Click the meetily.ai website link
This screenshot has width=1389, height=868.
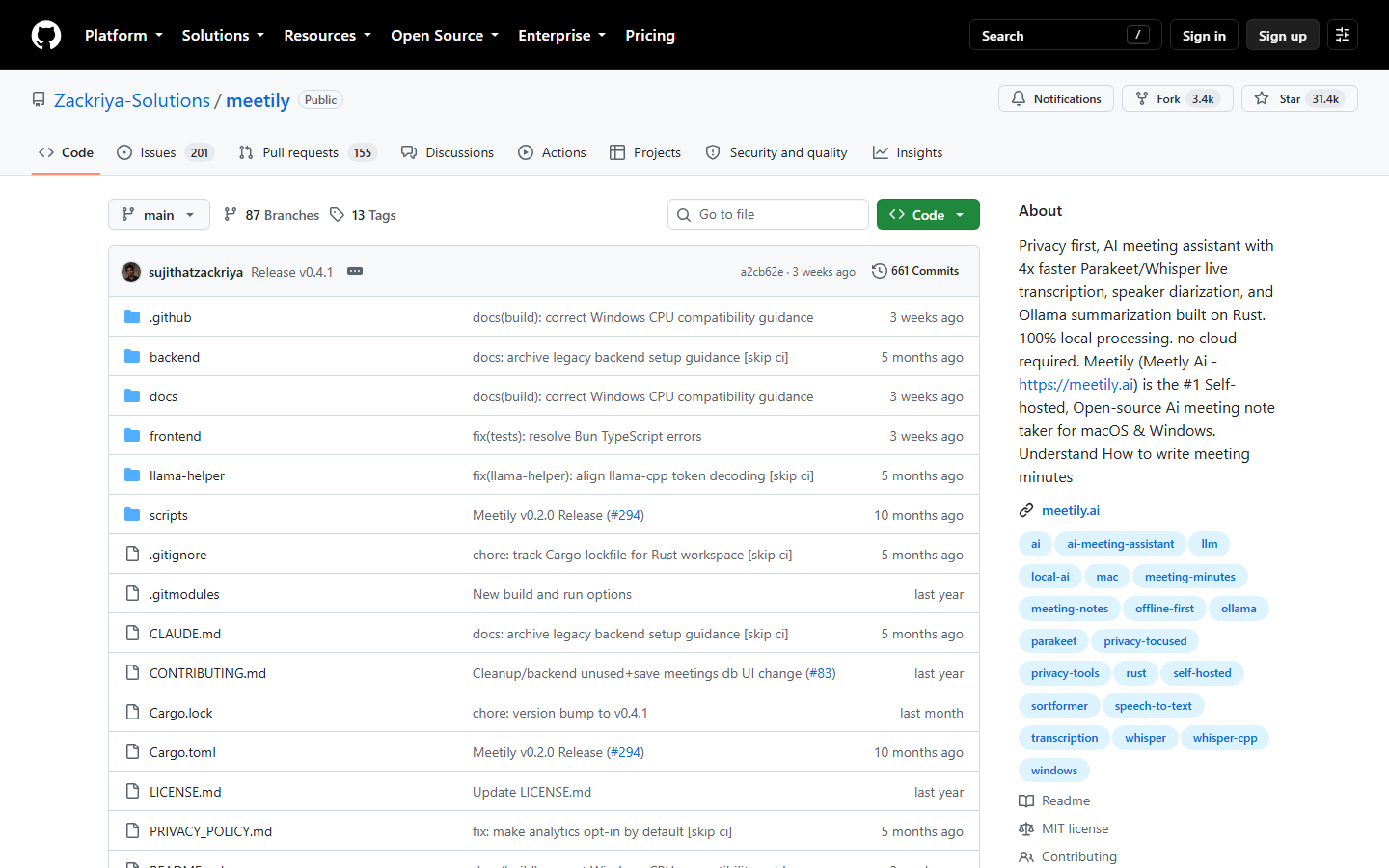[x=1070, y=510]
